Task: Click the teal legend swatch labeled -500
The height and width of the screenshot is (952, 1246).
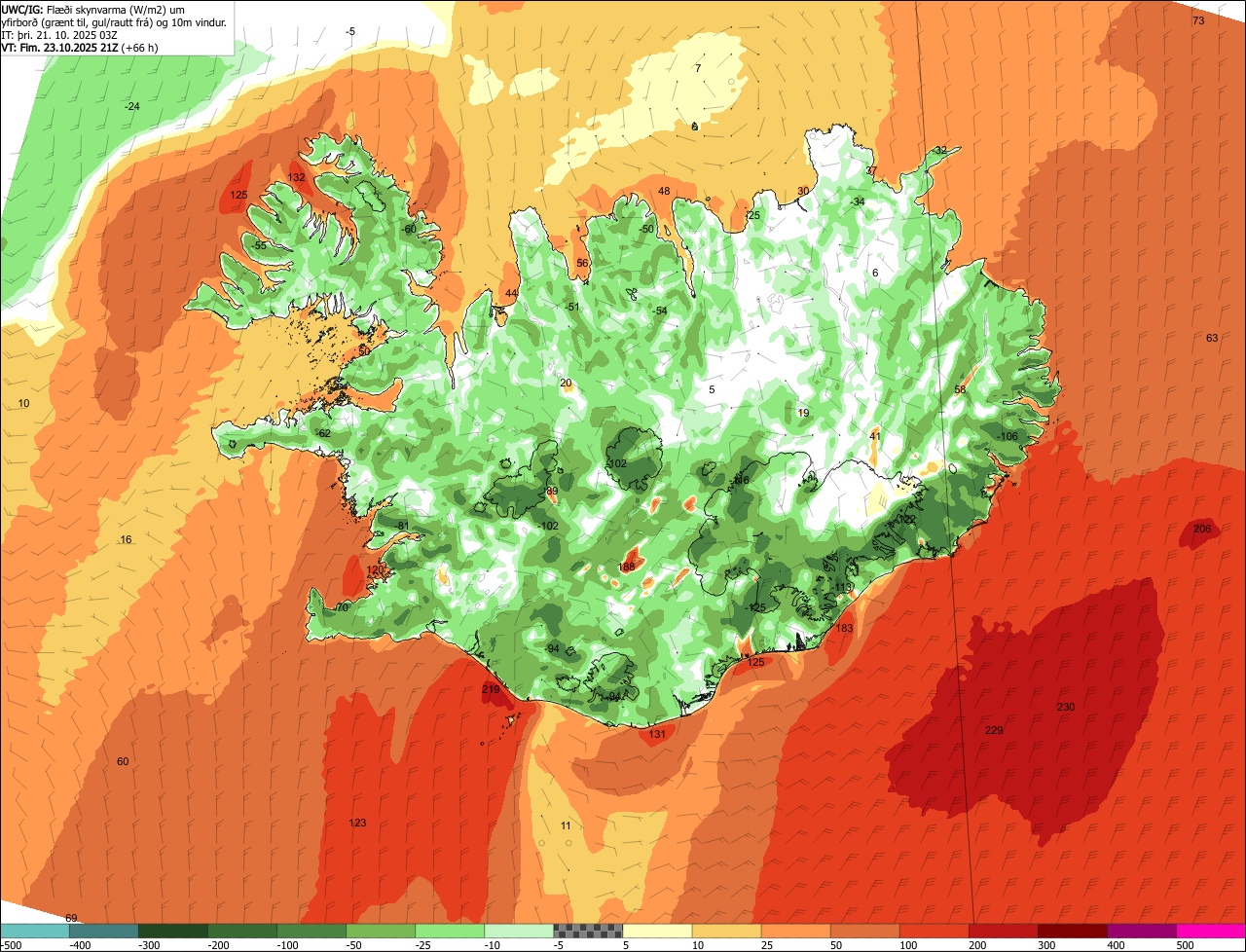Action: pyautogui.click(x=34, y=931)
